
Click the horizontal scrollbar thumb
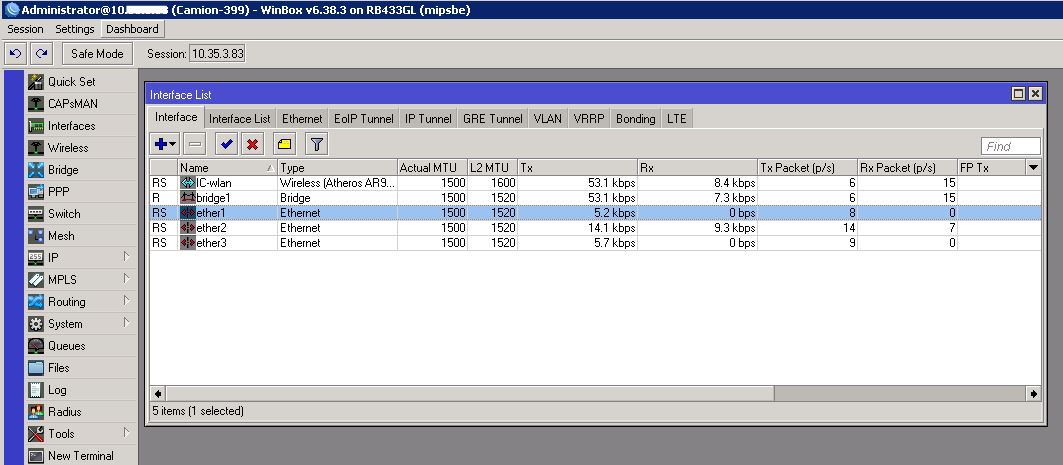470,393
